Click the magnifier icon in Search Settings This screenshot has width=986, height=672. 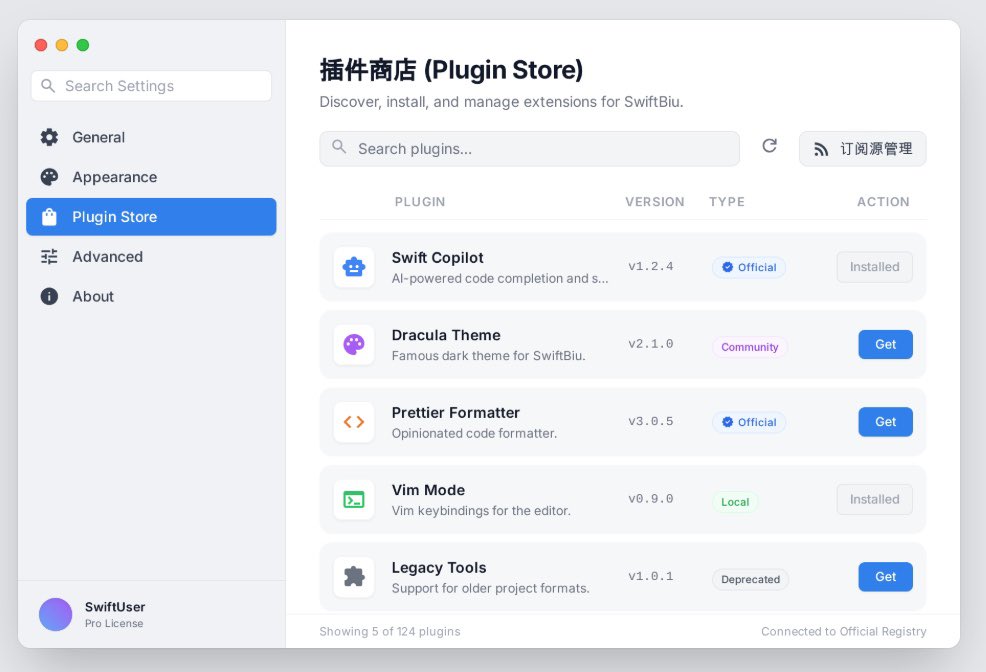pos(48,85)
